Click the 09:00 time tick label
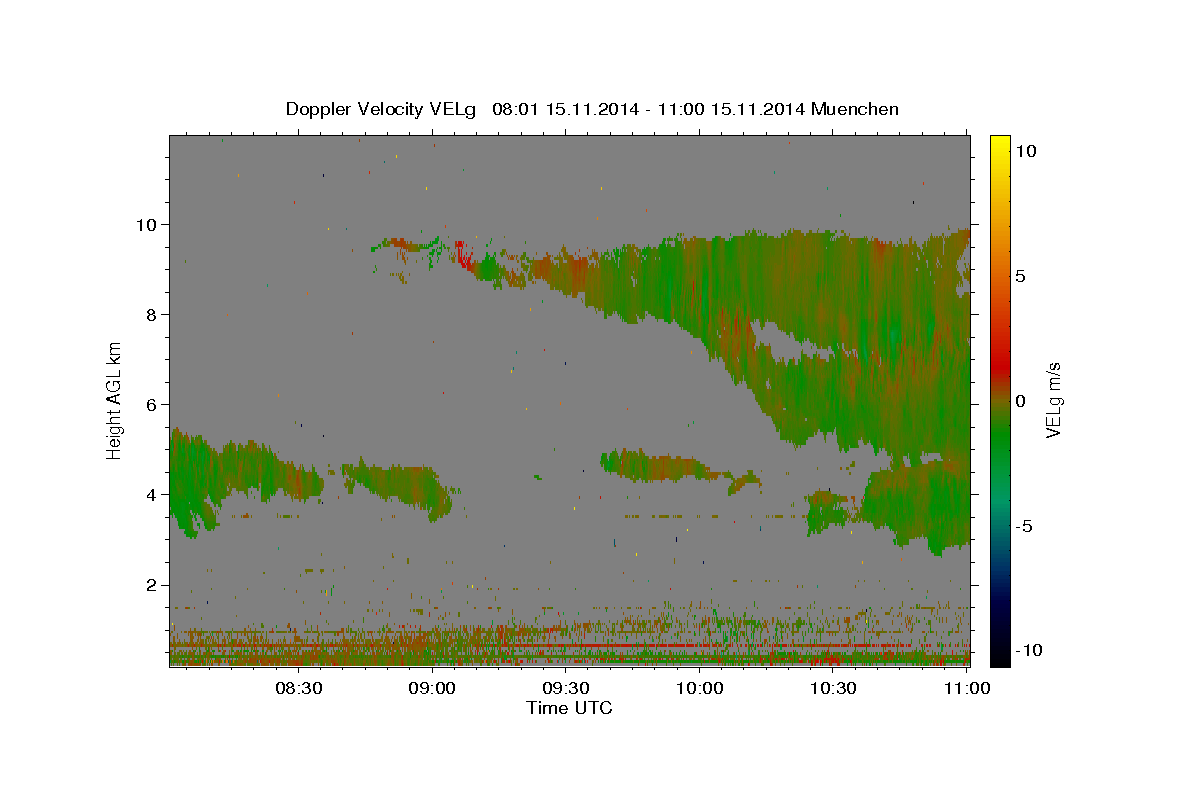Image resolution: width=1200 pixels, height=800 pixels. [433, 688]
